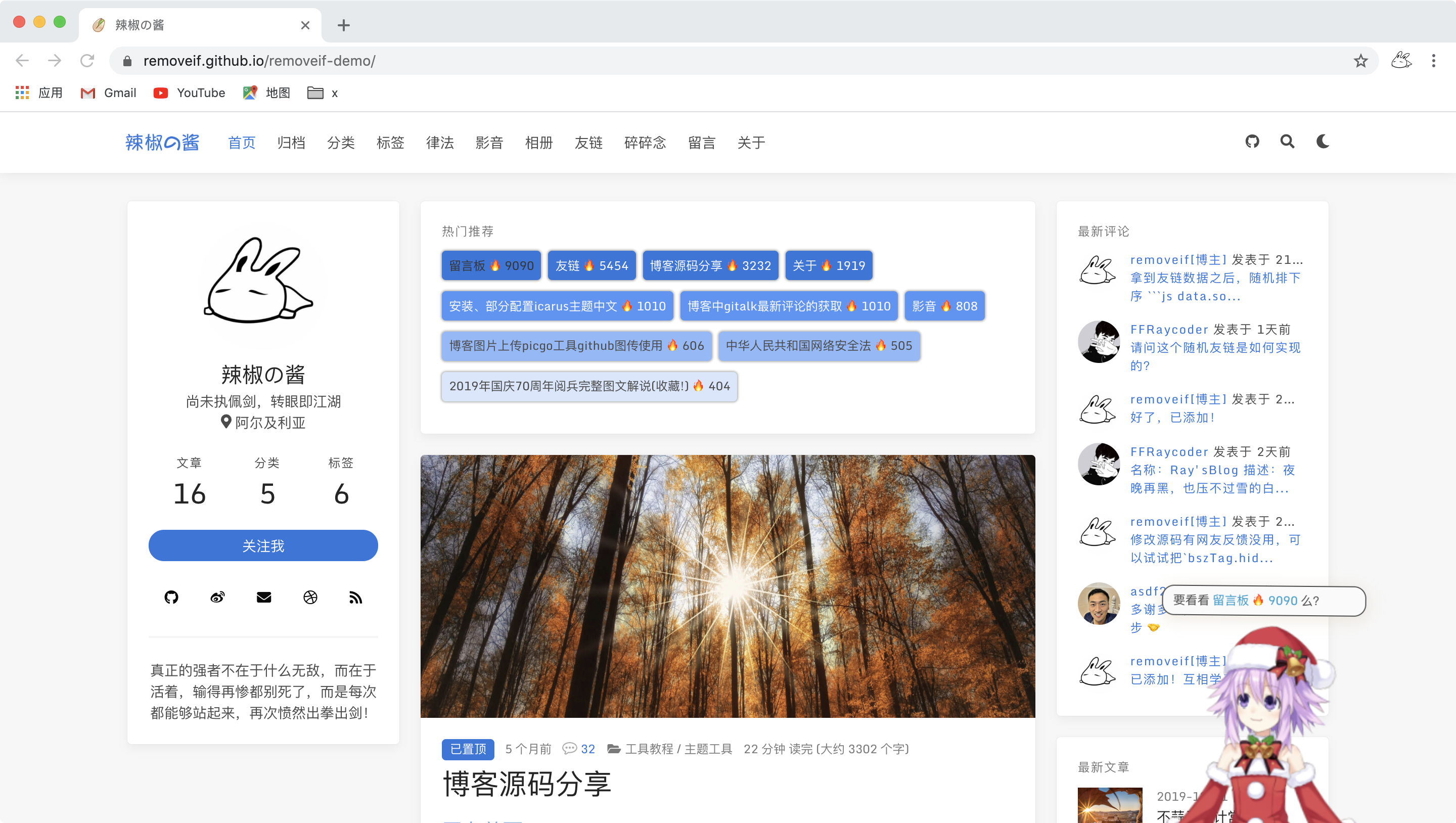The width and height of the screenshot is (1456, 823).
Task: Open the RSS feed icon in profile
Action: tap(355, 597)
